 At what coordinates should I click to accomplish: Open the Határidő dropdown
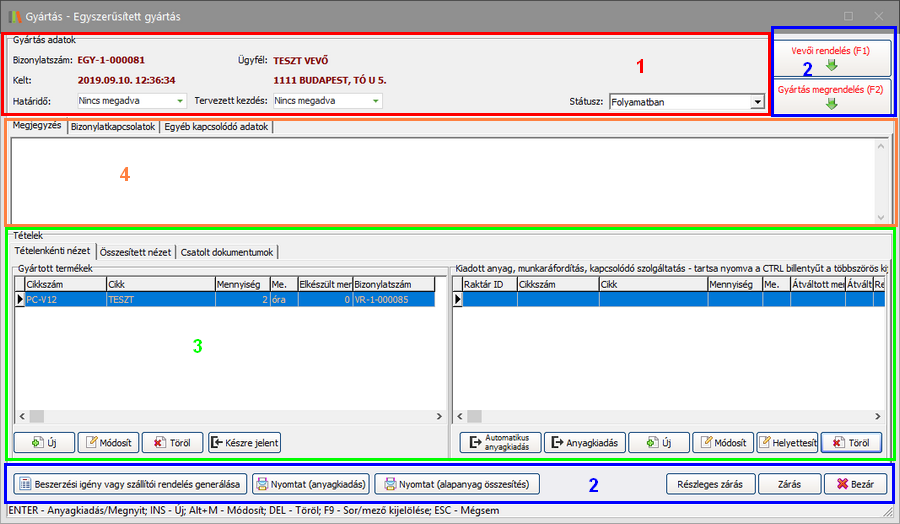179,101
